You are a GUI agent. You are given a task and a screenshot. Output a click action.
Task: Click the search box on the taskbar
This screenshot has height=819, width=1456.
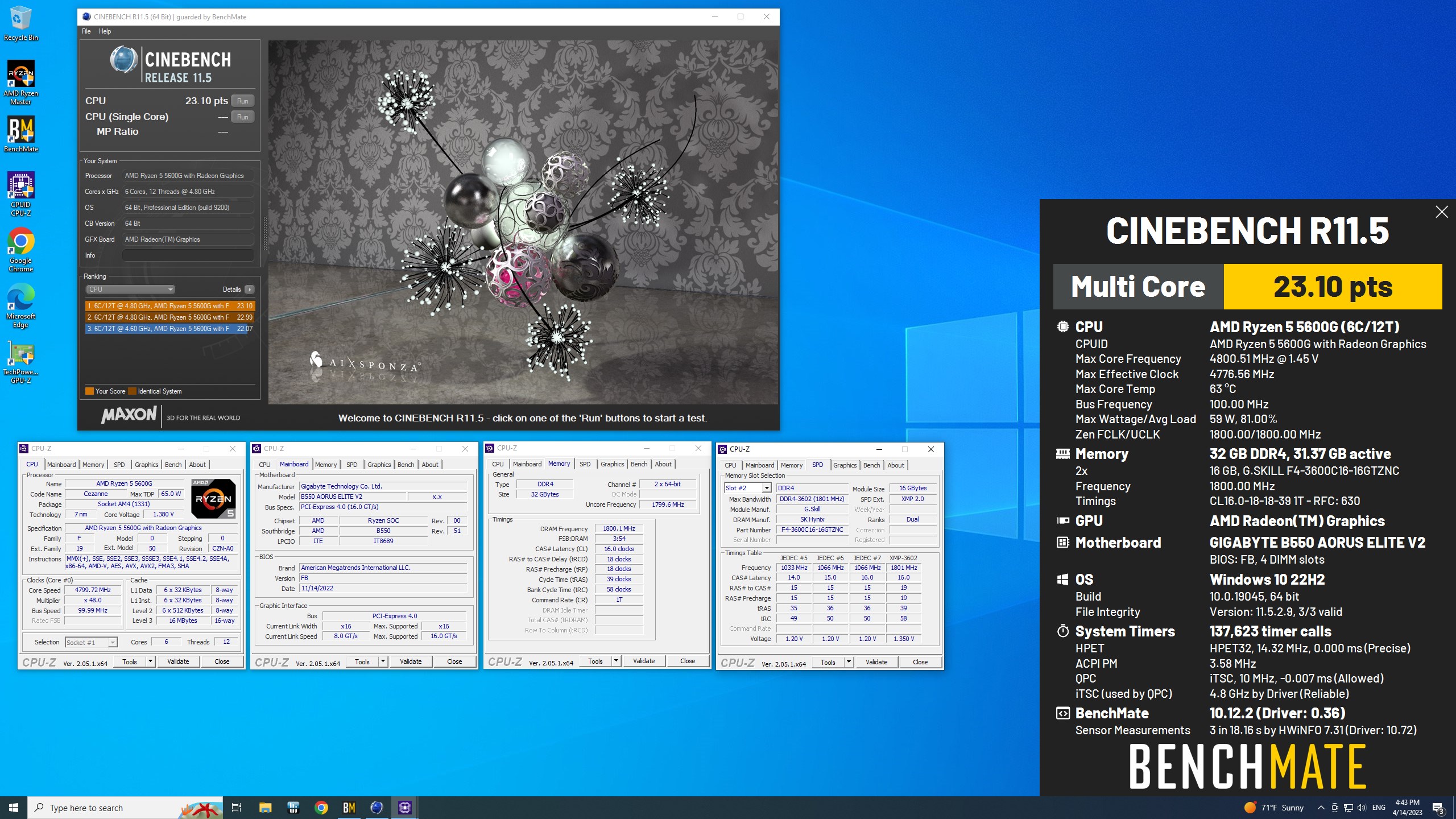point(125,808)
